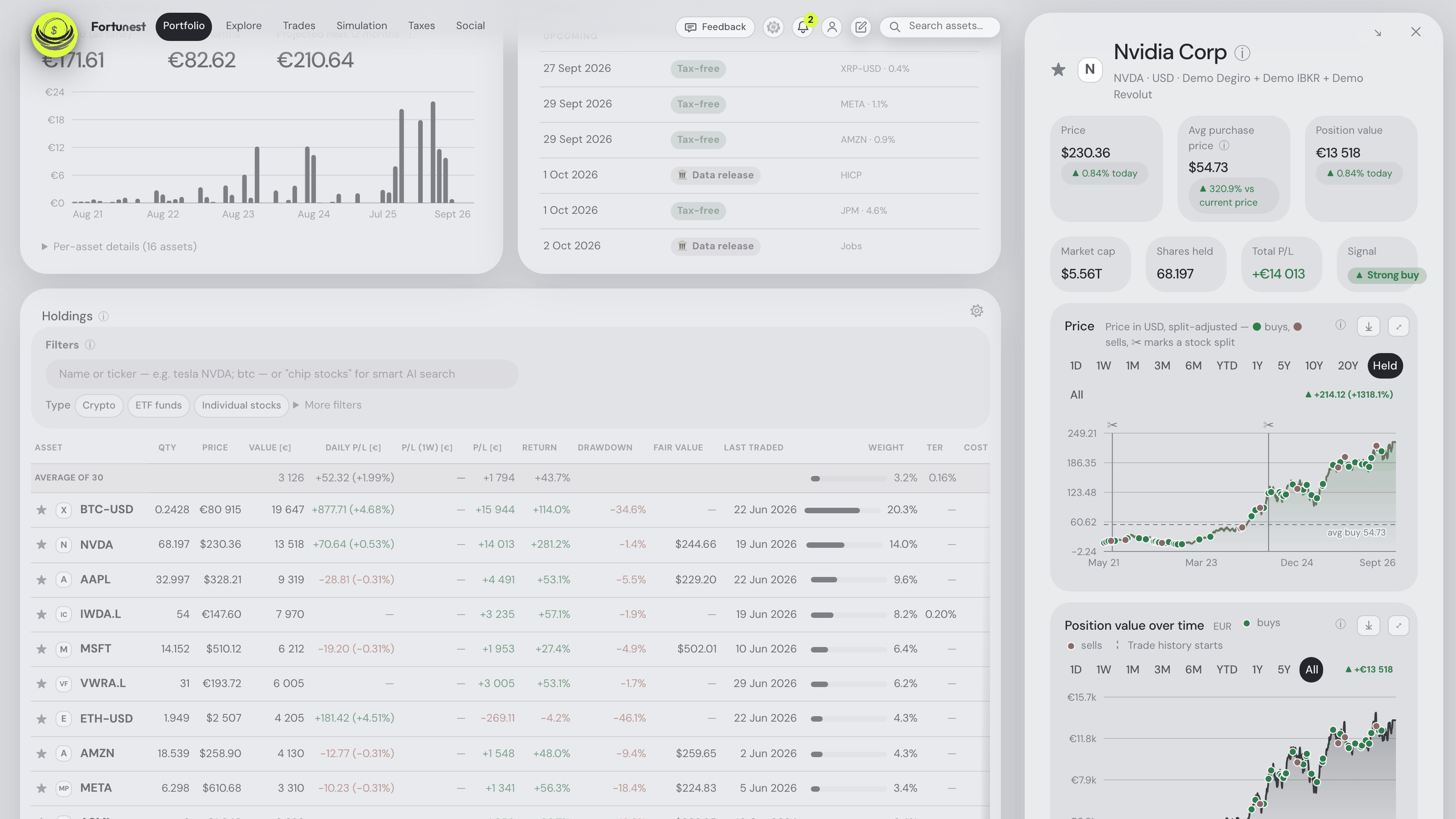Click the Fortunest logo icon
The width and height of the screenshot is (1456, 819).
click(x=54, y=34)
